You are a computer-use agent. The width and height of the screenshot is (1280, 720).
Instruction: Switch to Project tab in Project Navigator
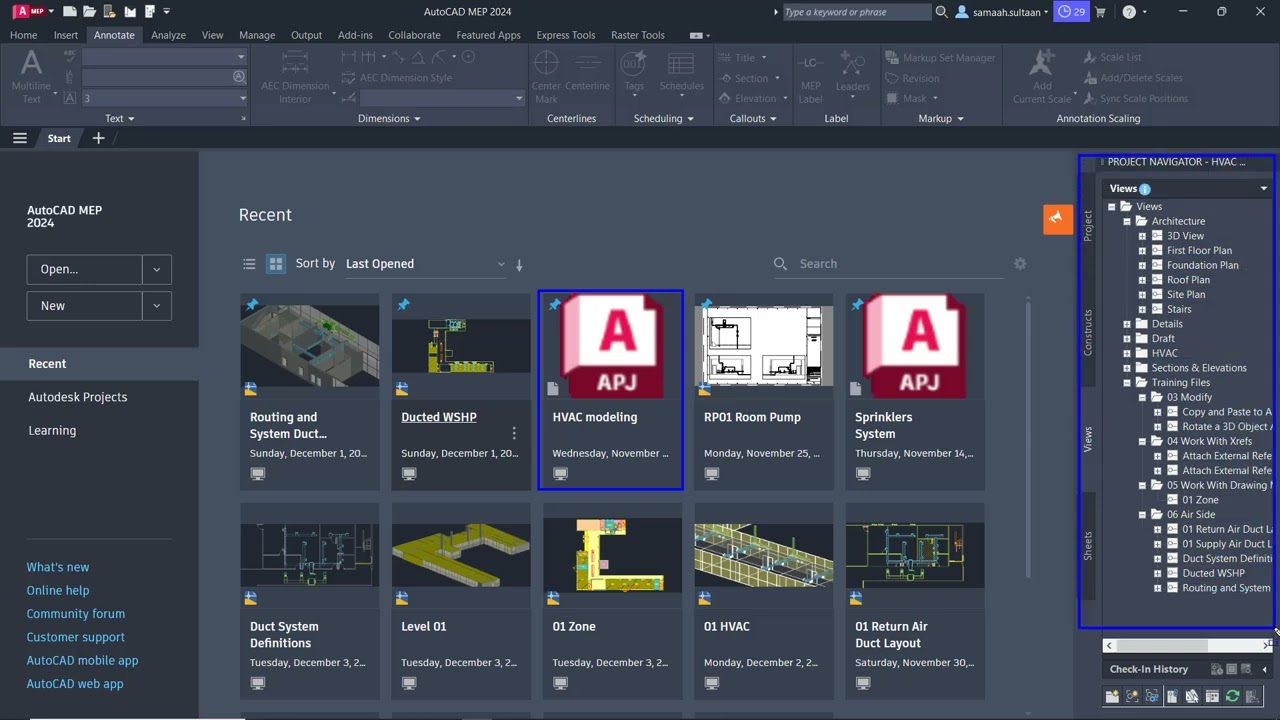click(x=1088, y=226)
